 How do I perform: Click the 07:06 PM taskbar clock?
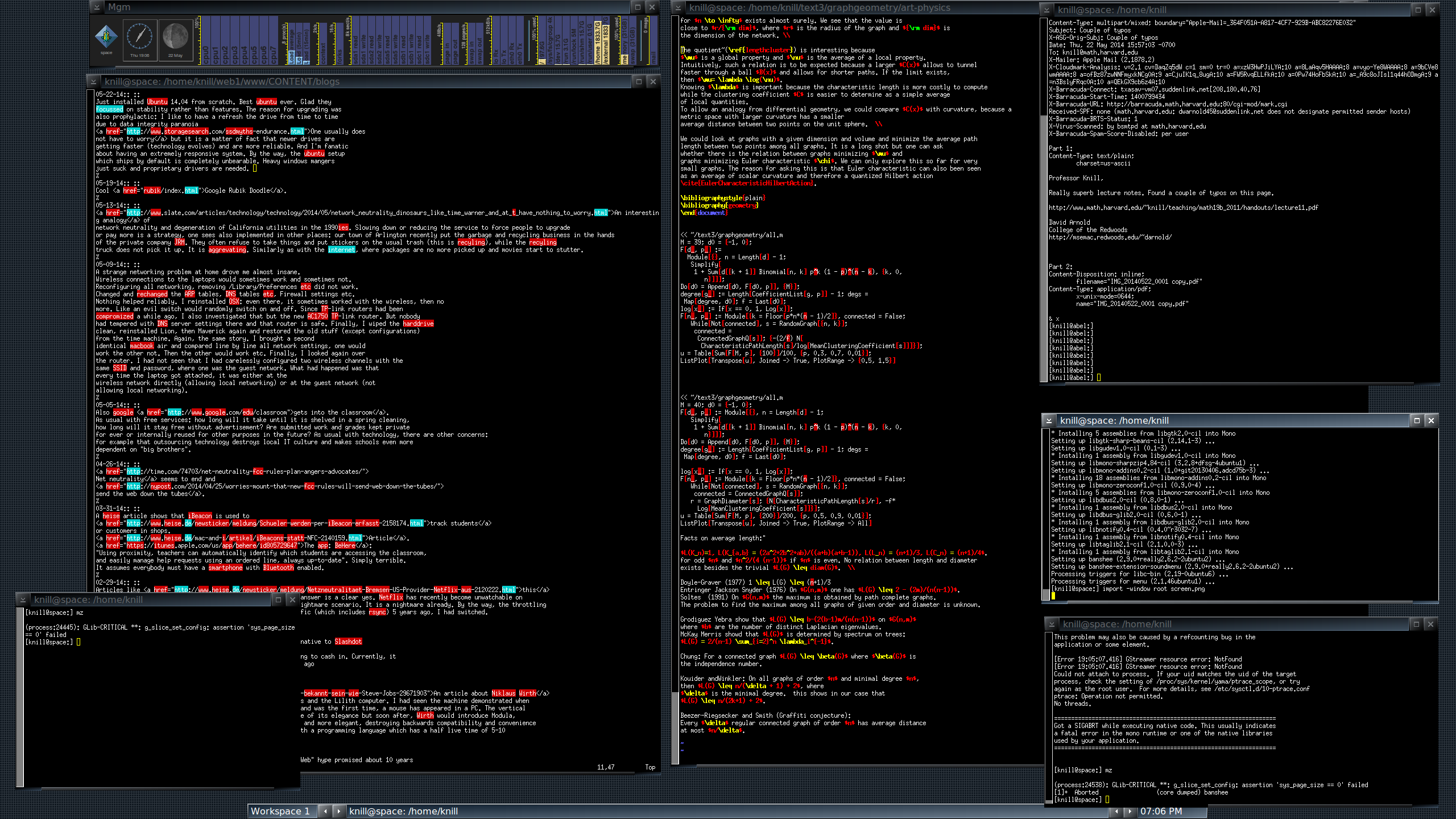(x=1161, y=812)
